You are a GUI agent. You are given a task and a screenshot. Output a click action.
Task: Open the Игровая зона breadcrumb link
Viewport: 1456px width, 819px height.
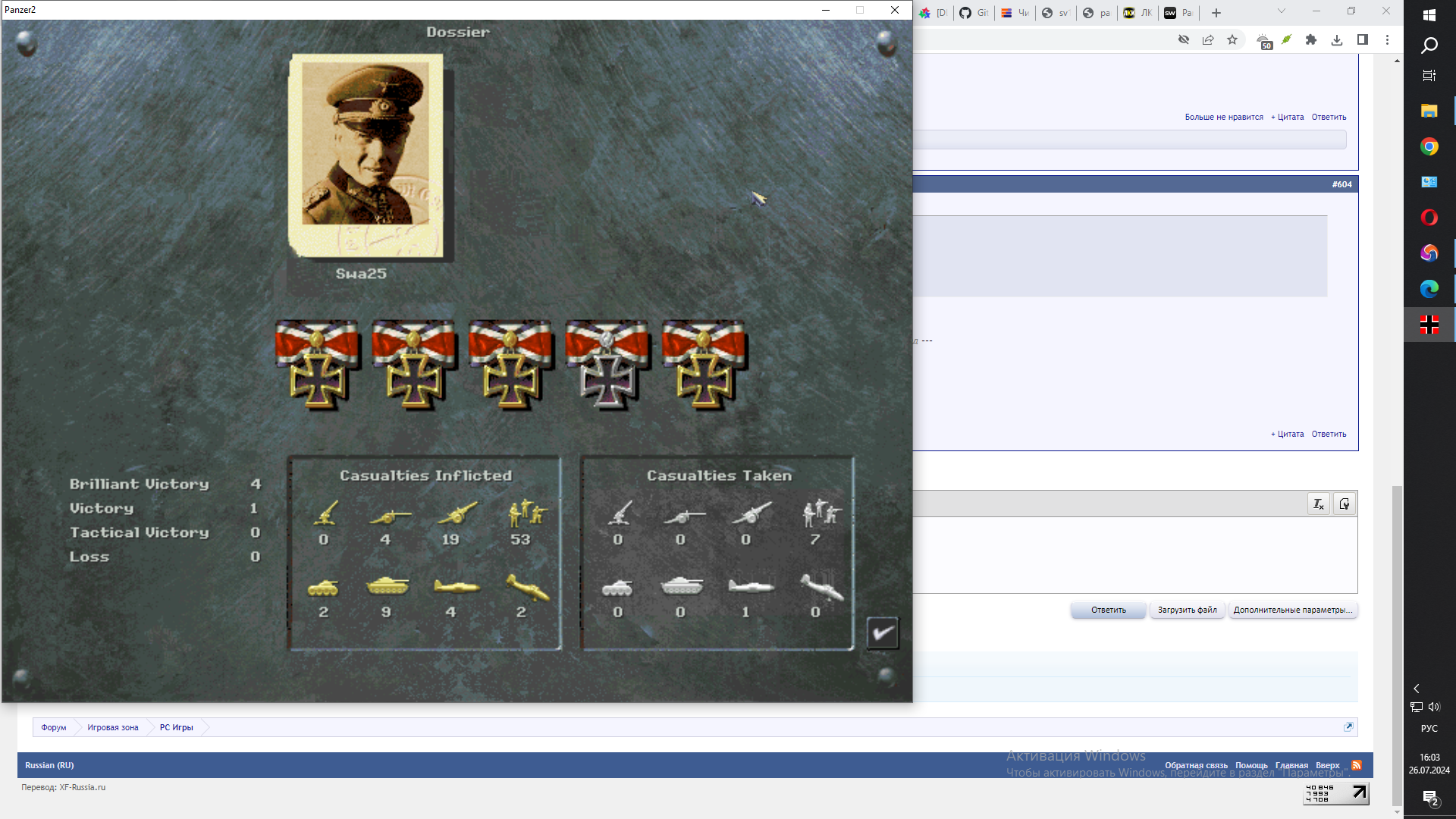tap(112, 728)
